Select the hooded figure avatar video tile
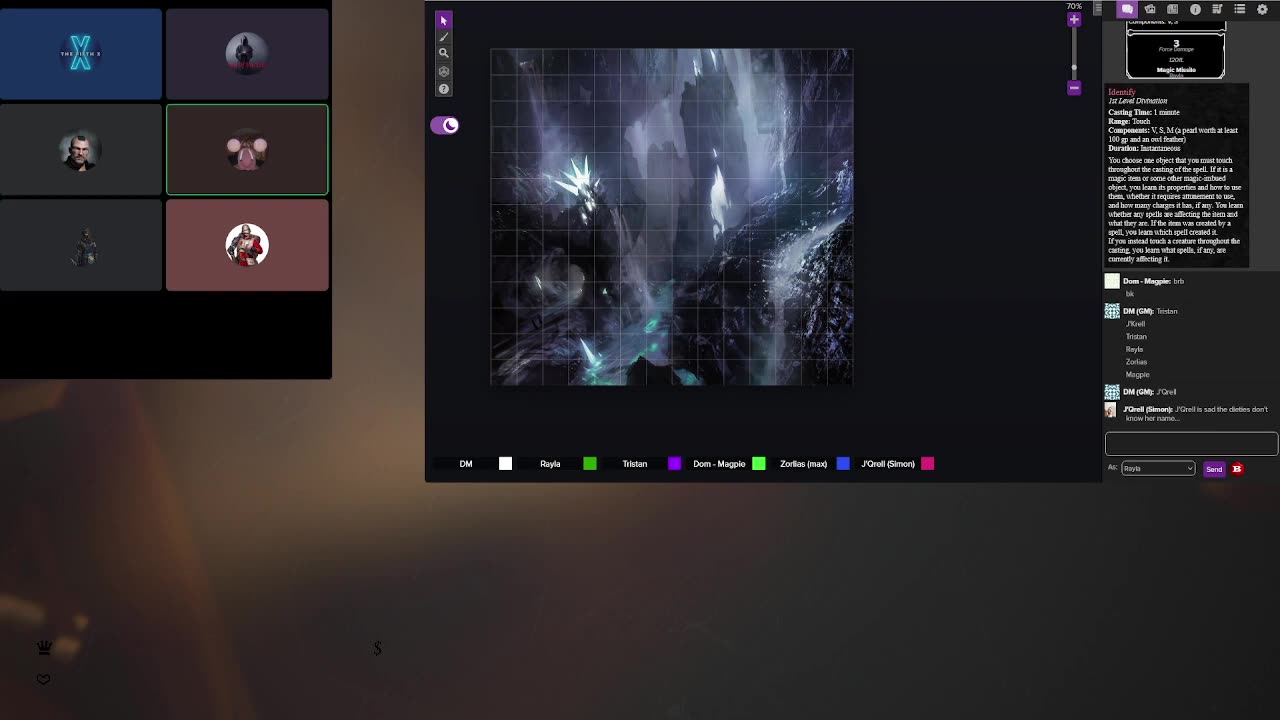Viewport: 1280px width, 720px height. click(247, 55)
